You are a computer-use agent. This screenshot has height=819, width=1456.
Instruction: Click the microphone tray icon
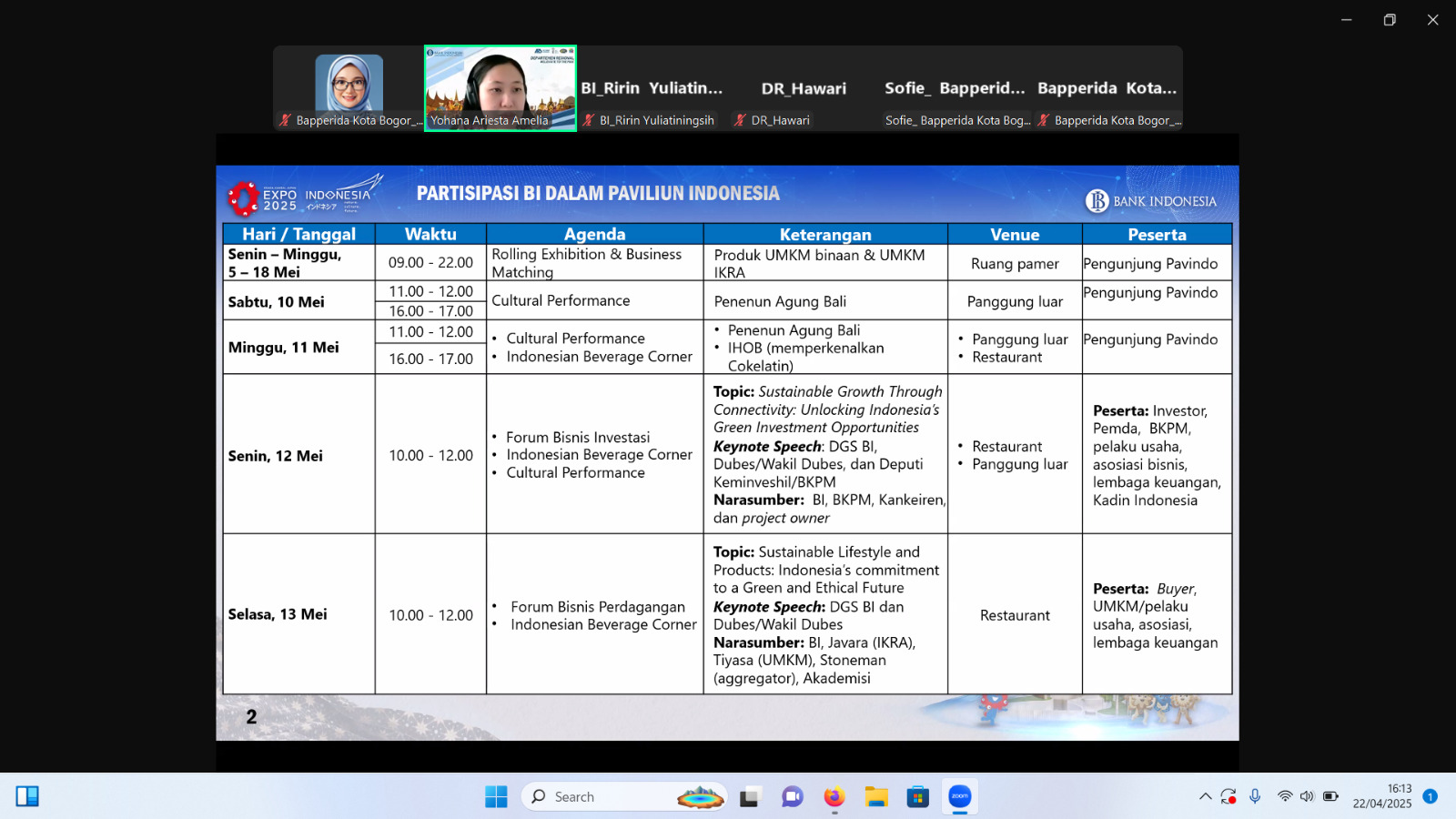click(1255, 796)
